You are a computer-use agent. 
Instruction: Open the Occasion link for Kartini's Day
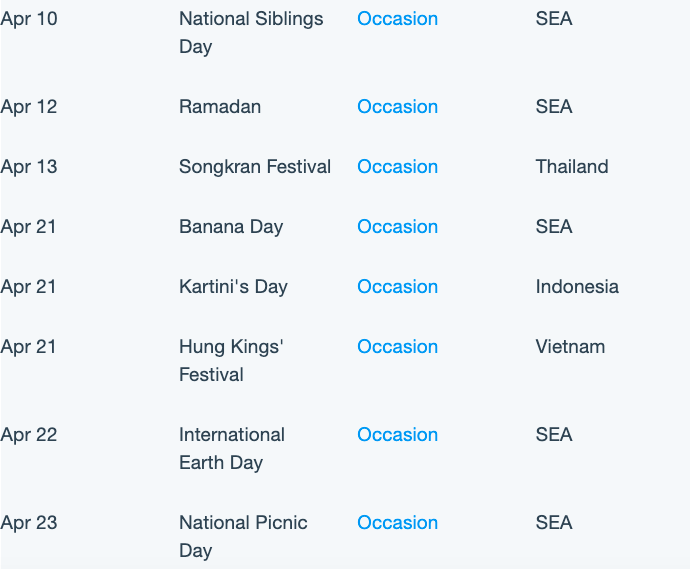point(397,287)
